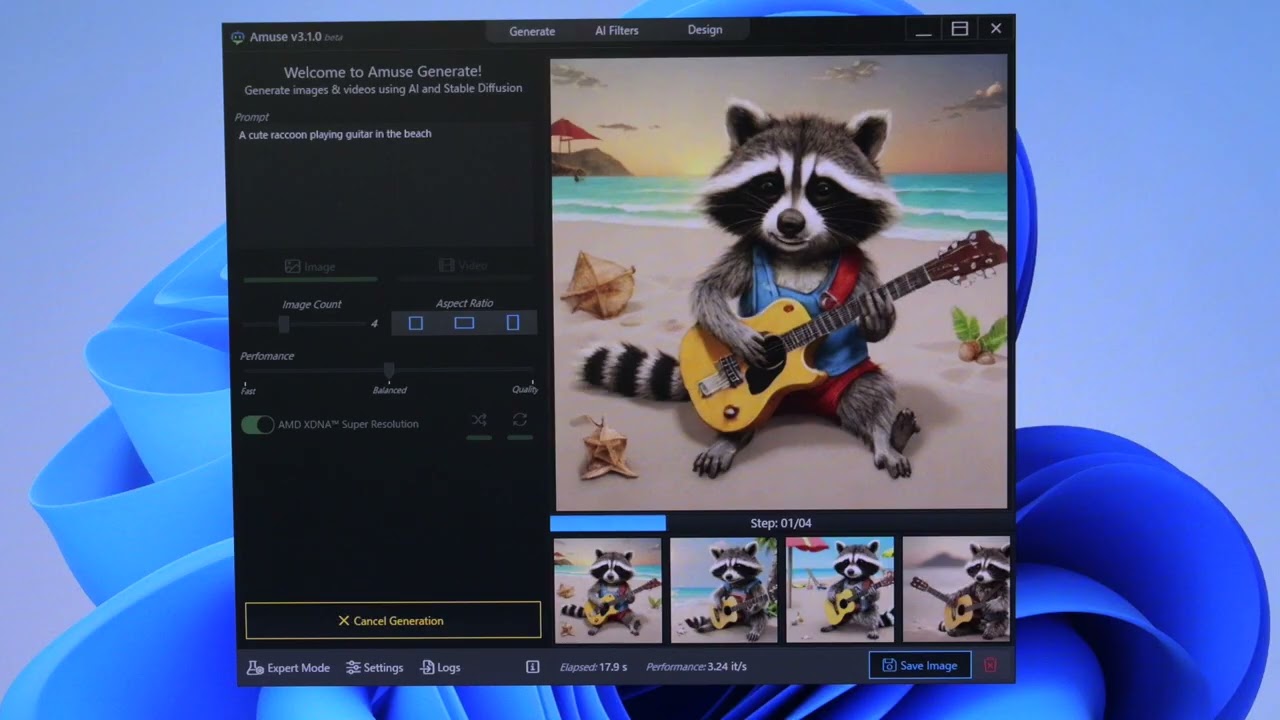1280x720 pixels.
Task: Click the red delete image icon
Action: (990, 665)
